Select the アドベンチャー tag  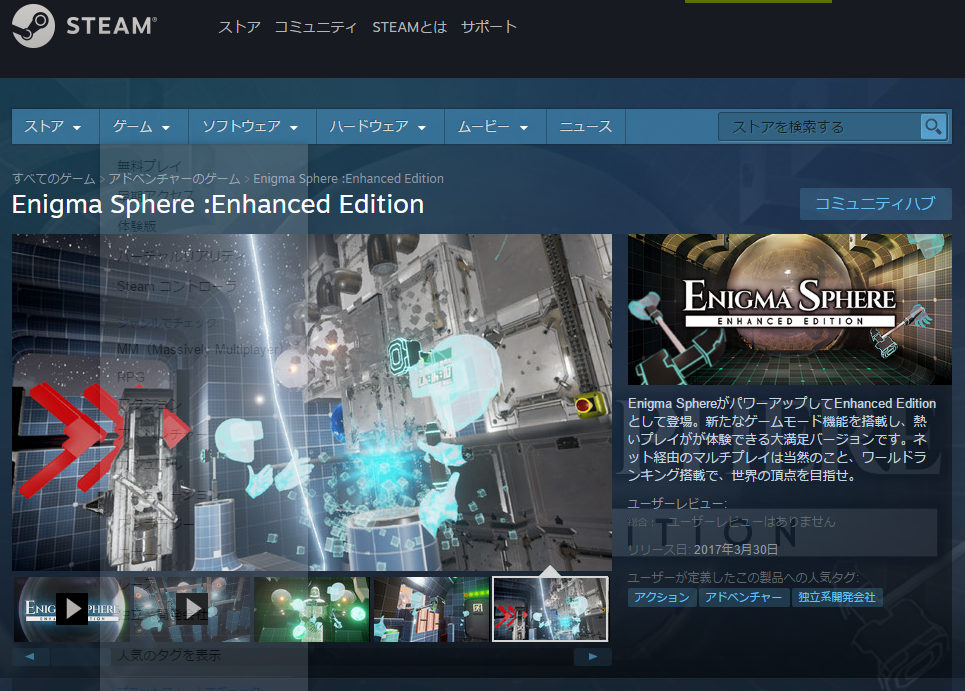click(x=743, y=597)
